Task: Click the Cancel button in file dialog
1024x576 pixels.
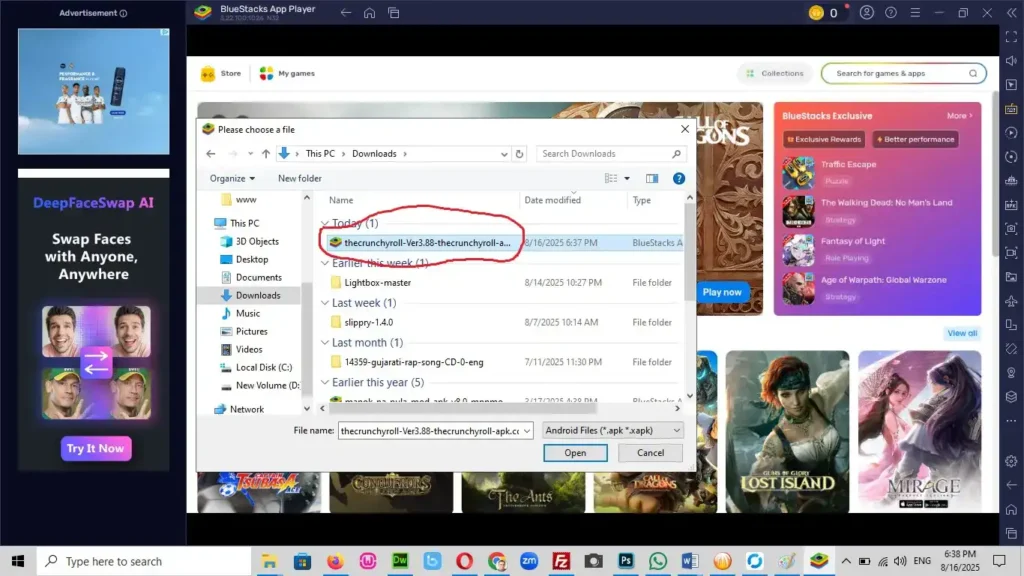Action: coord(650,453)
